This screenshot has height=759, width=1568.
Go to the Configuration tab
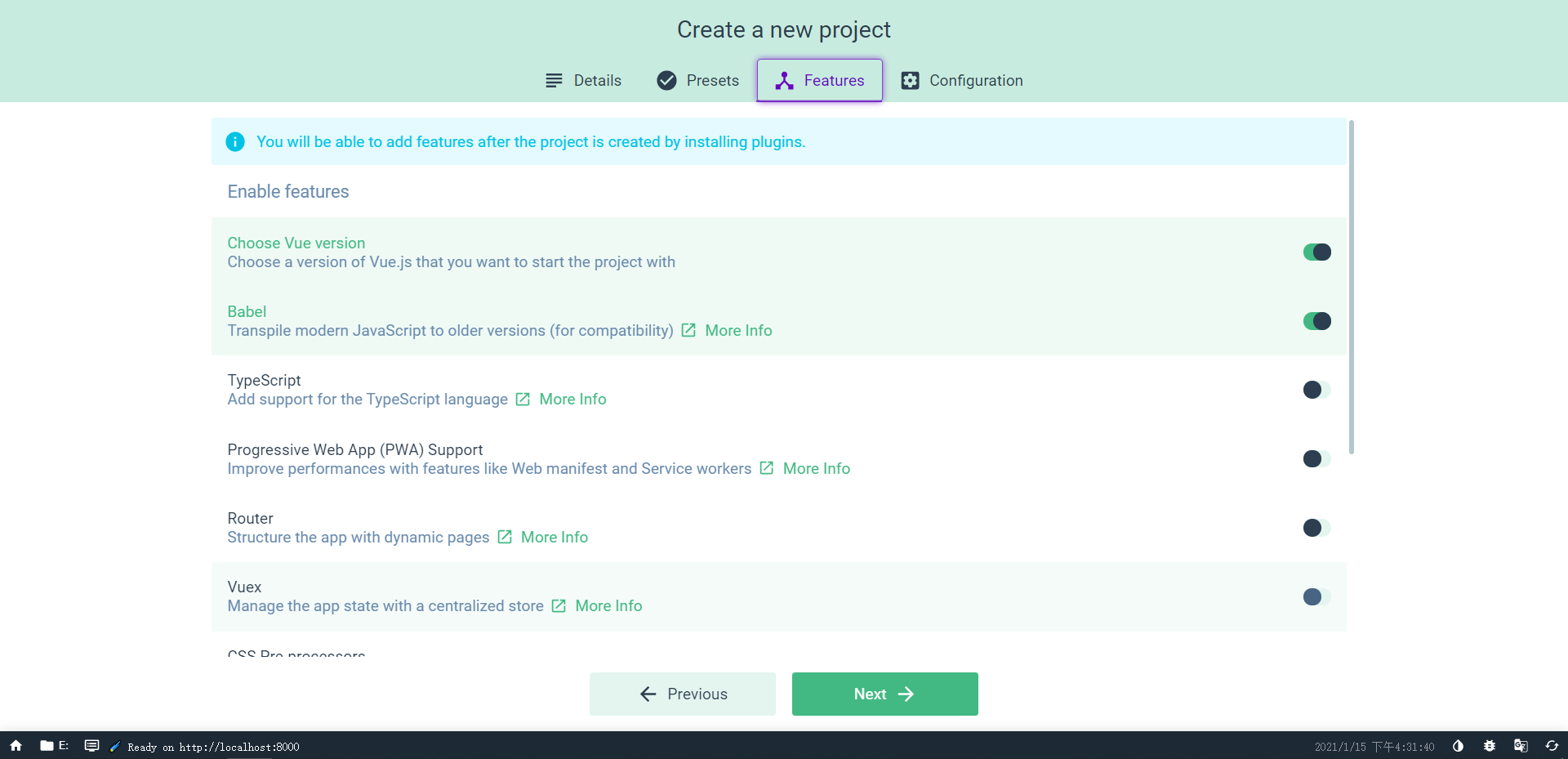click(961, 80)
